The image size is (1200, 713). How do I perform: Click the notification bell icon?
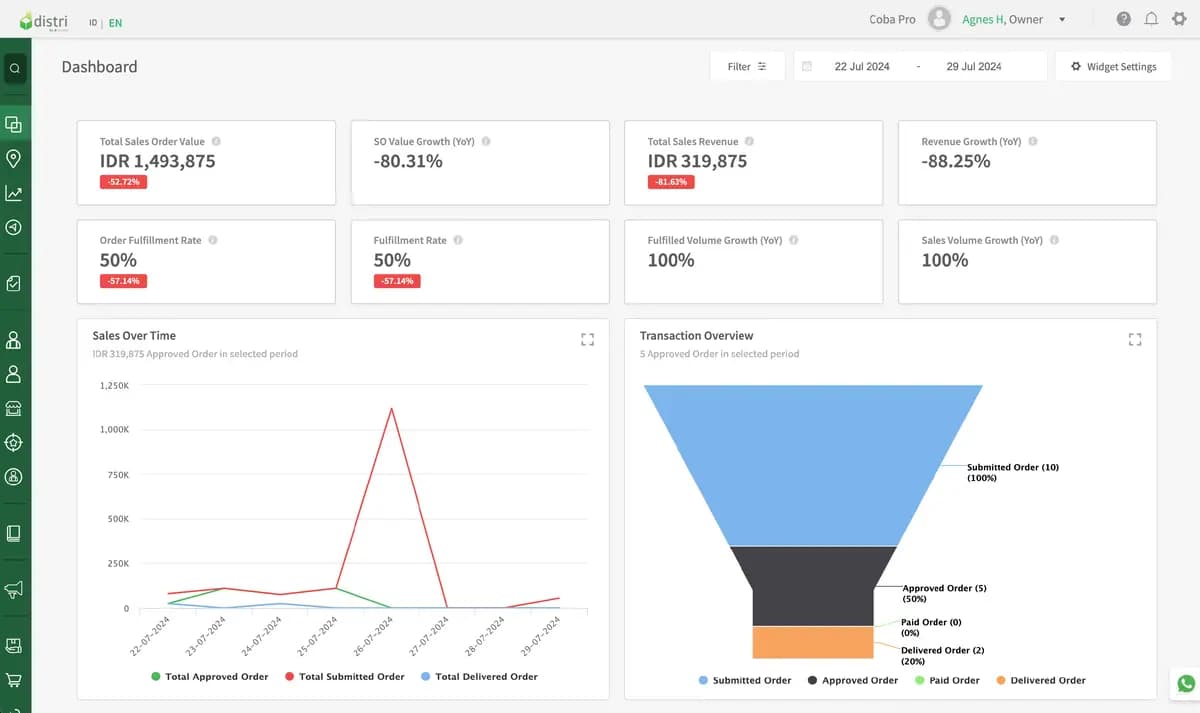click(1152, 19)
